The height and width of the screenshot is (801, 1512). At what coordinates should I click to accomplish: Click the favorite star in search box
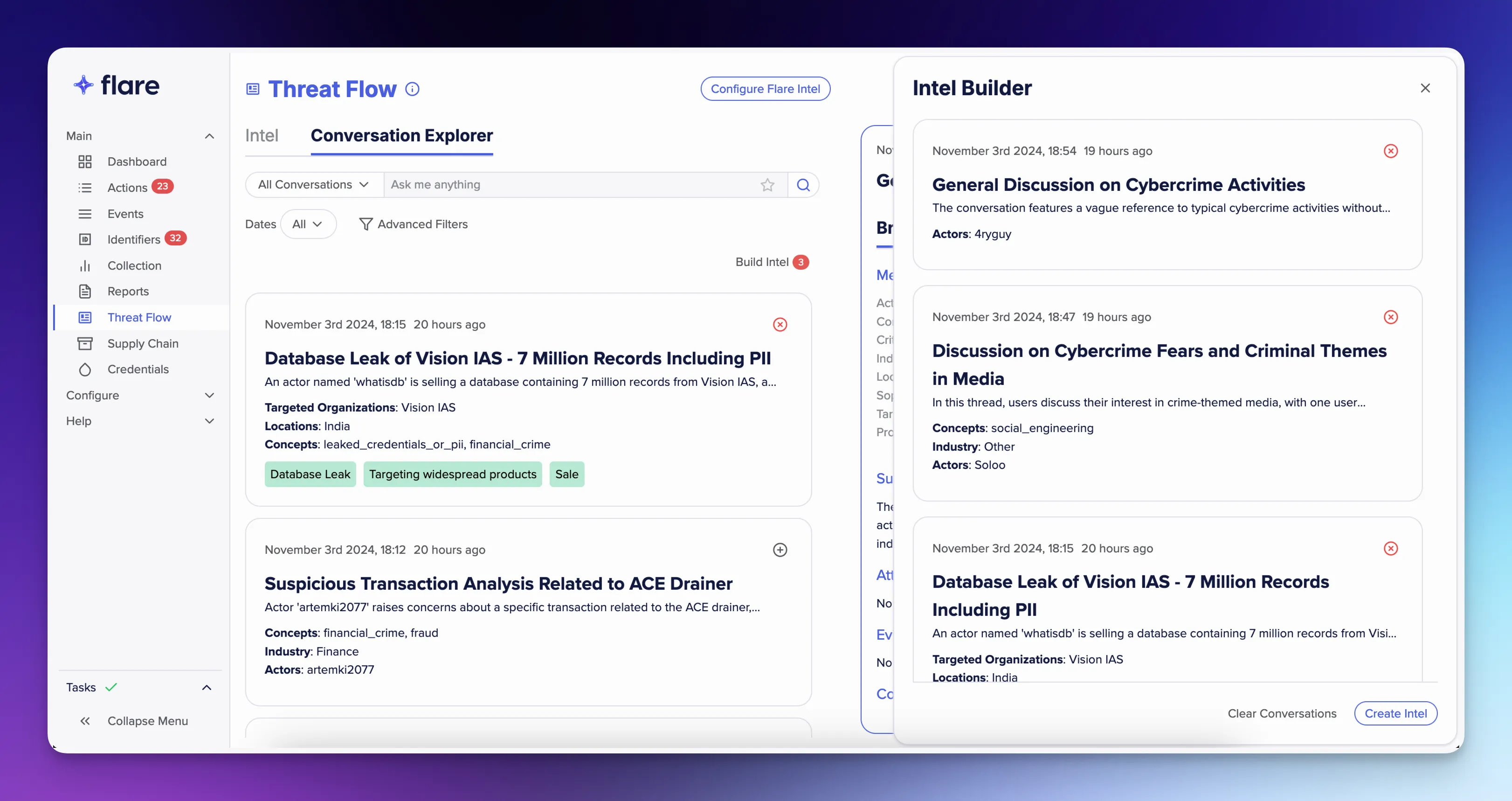click(x=767, y=185)
